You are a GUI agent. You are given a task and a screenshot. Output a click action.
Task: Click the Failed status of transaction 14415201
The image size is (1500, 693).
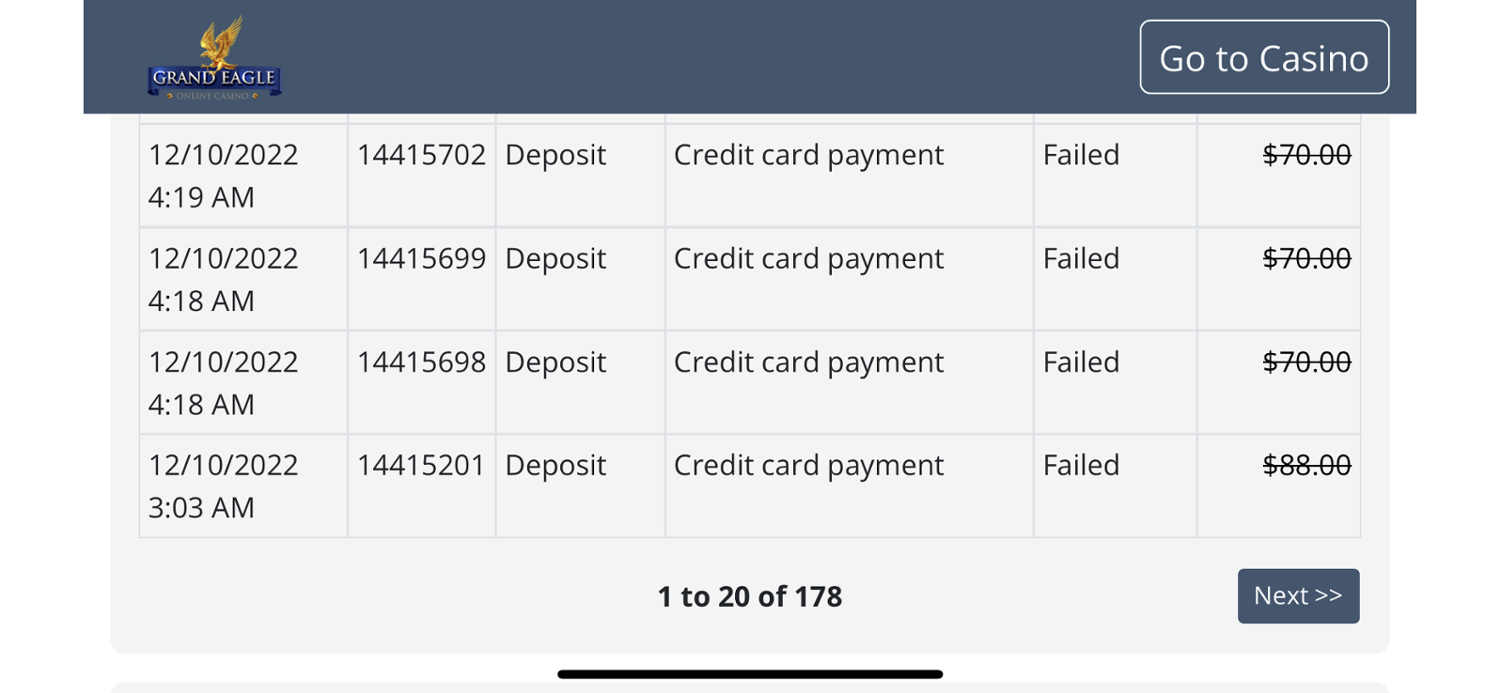click(1081, 465)
